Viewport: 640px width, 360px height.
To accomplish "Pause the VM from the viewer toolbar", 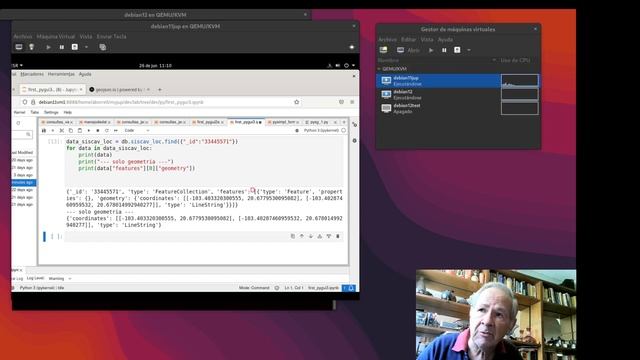I will pos(62,47).
